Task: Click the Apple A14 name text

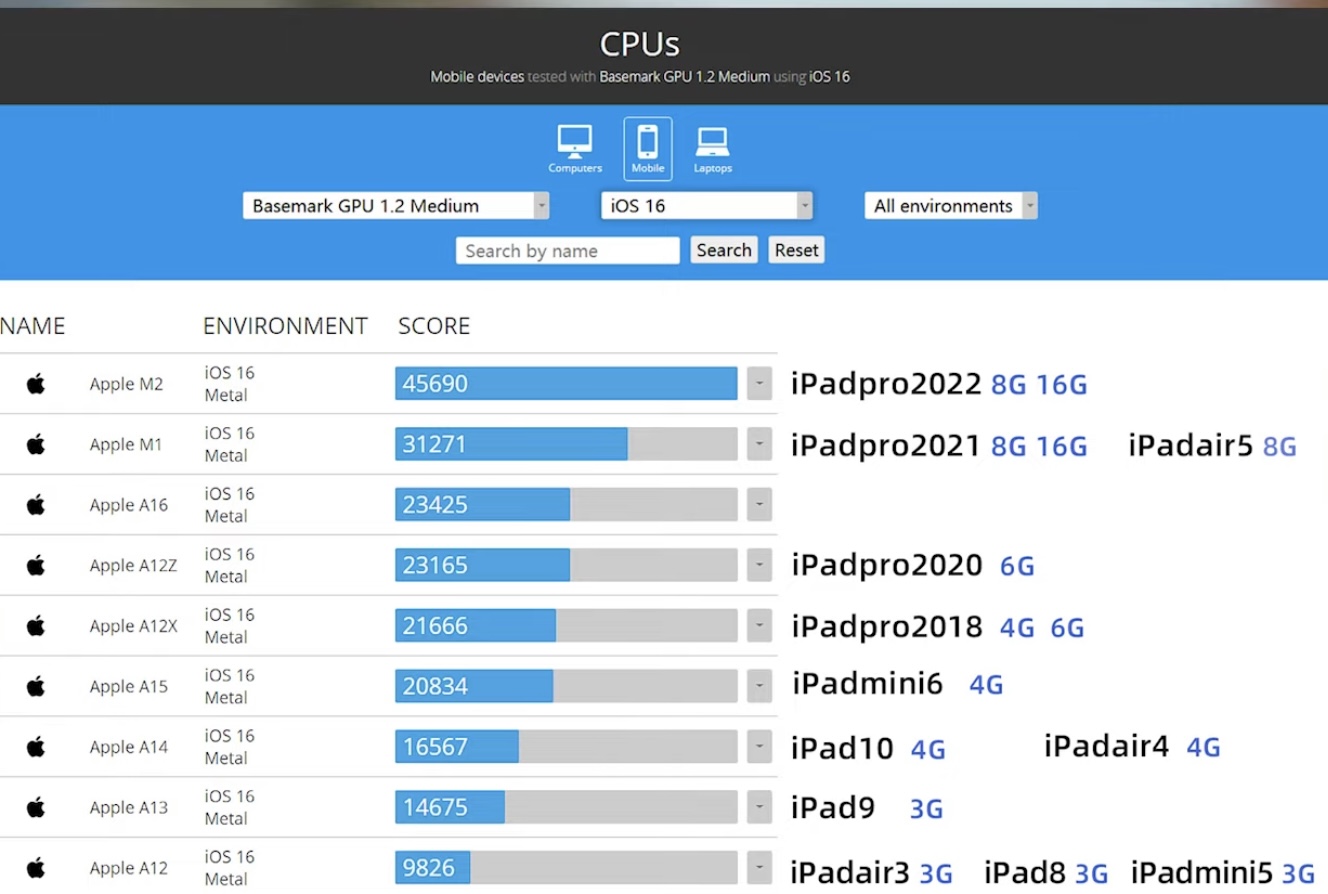Action: 129,747
